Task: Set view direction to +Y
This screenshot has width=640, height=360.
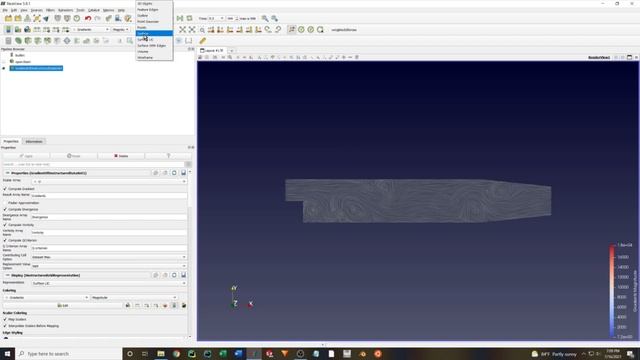Action: pos(230,29)
